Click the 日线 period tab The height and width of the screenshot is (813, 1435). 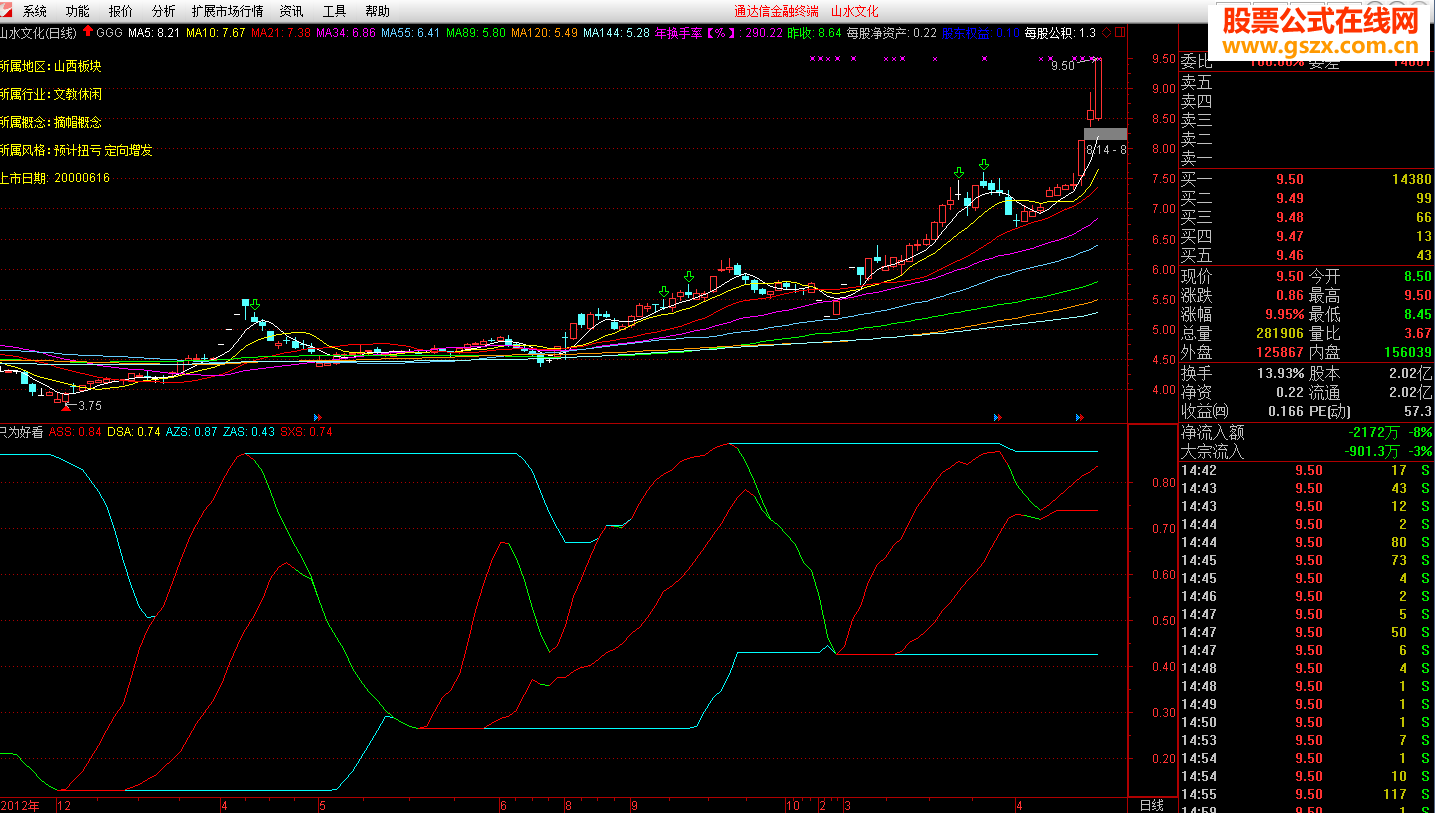[1152, 805]
